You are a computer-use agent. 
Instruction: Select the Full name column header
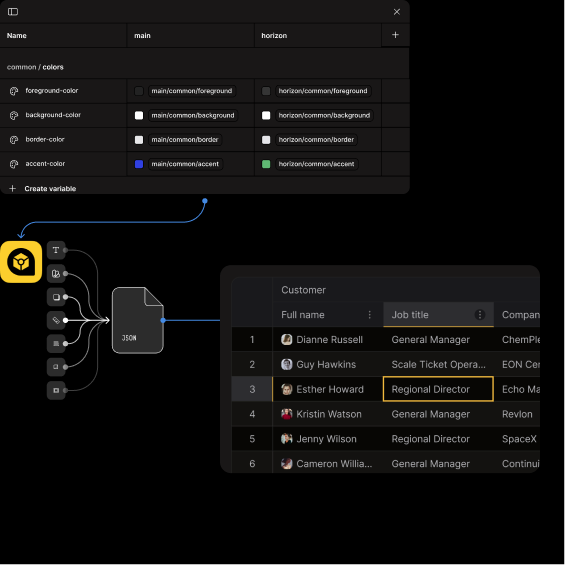coord(328,315)
